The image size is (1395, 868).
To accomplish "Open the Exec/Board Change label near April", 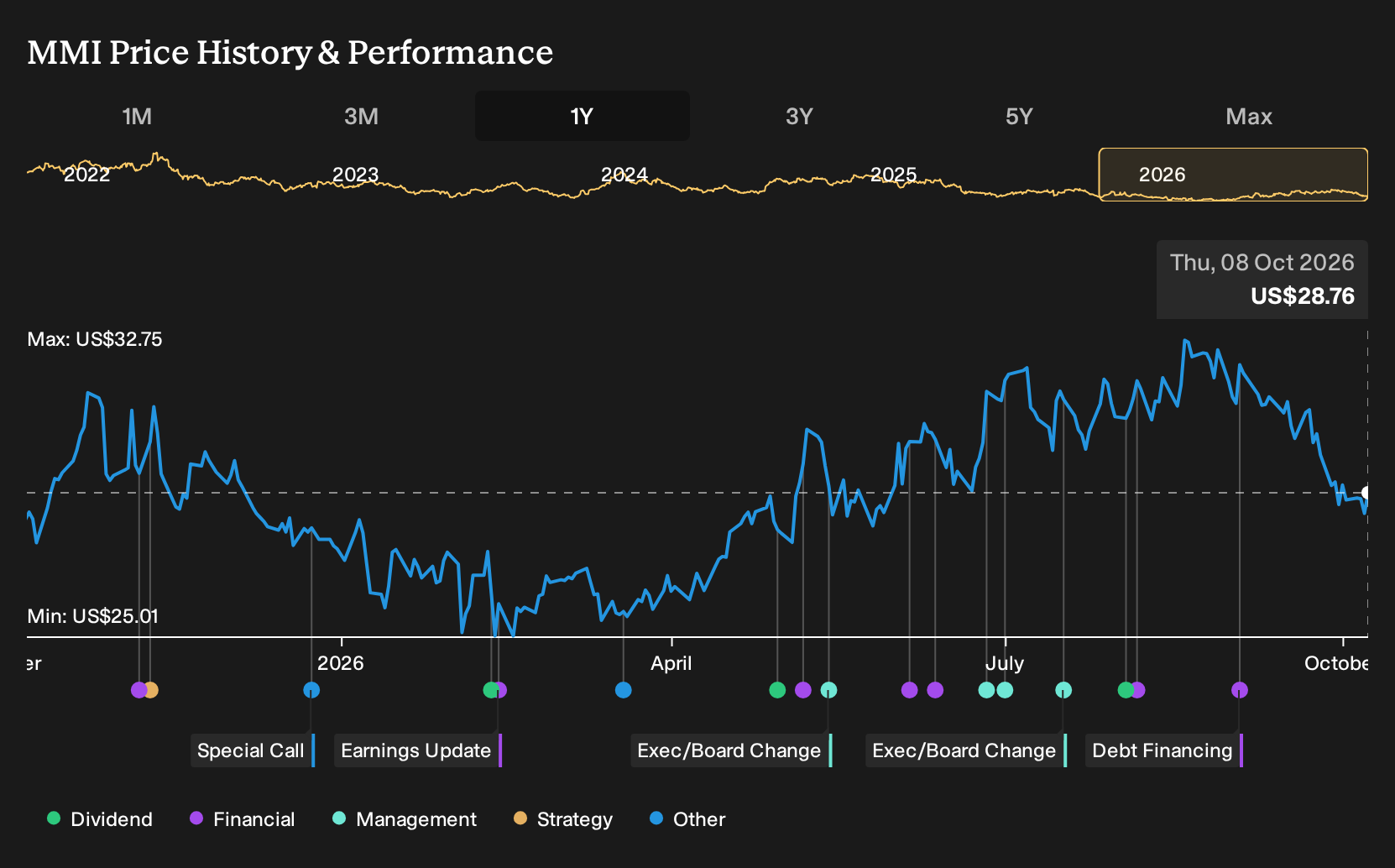I will coord(731,750).
